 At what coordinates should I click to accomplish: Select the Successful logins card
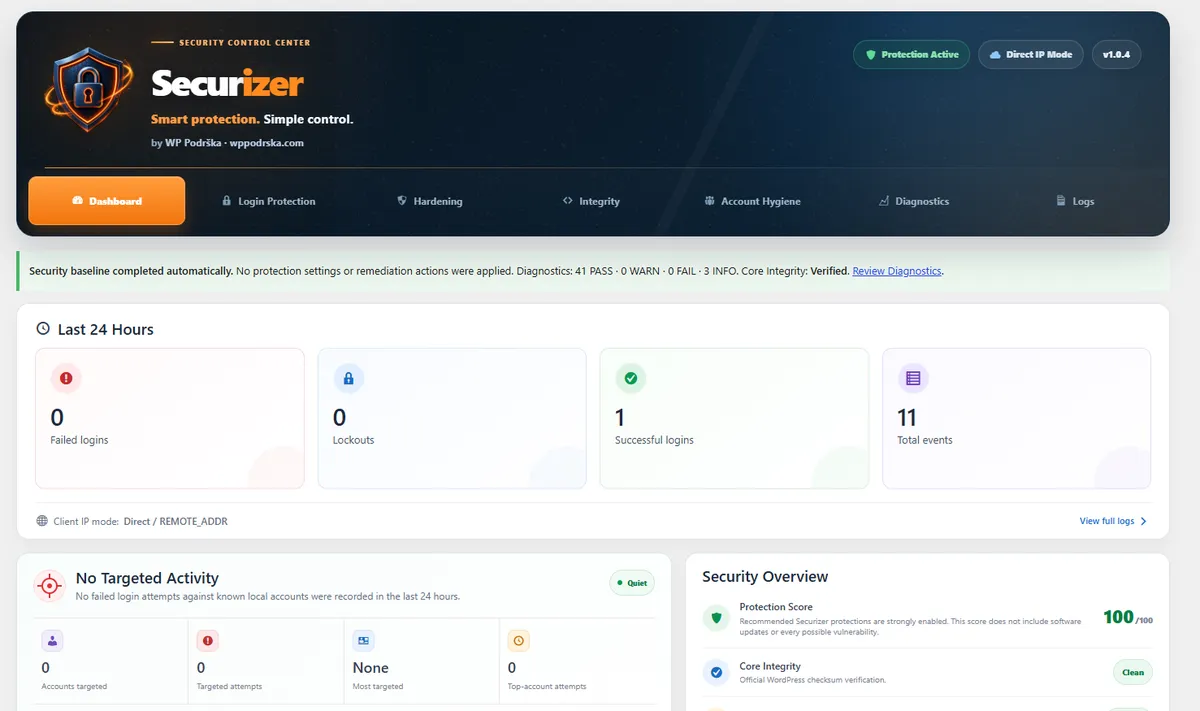734,418
